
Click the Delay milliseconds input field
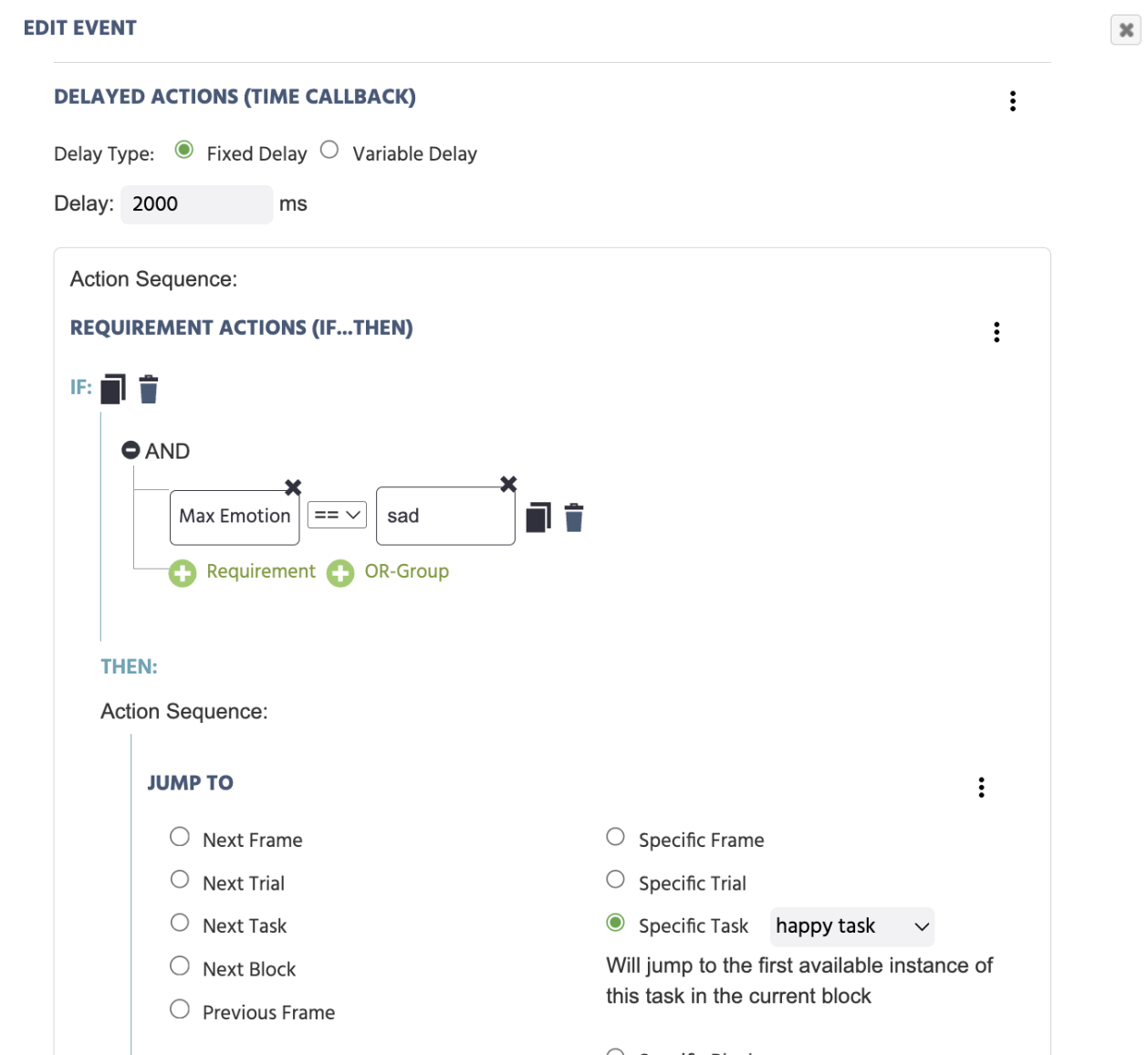coord(197,204)
